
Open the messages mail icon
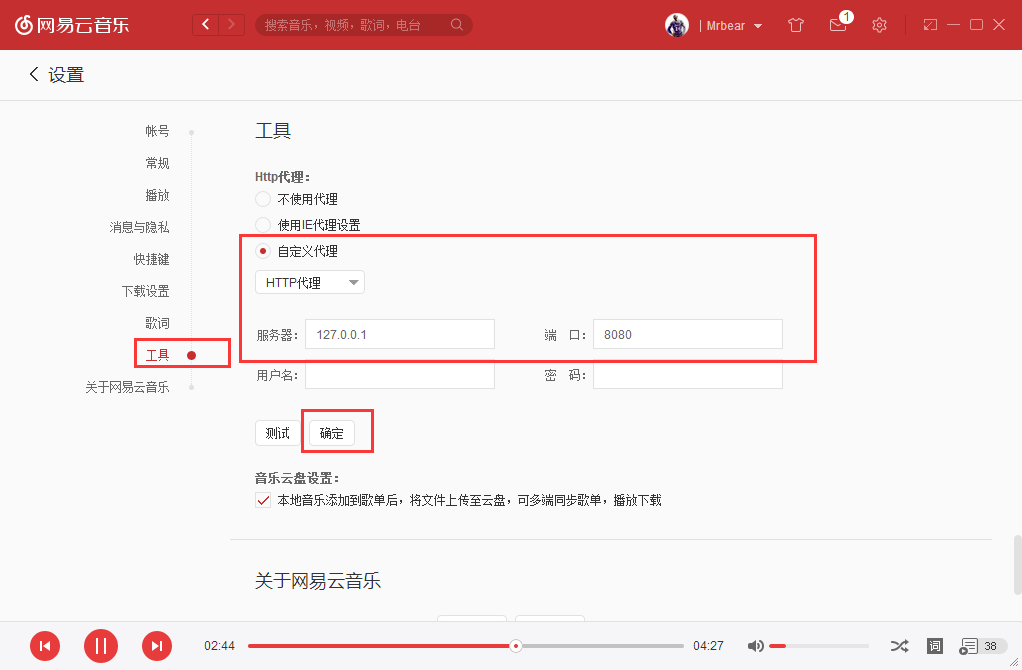click(838, 25)
